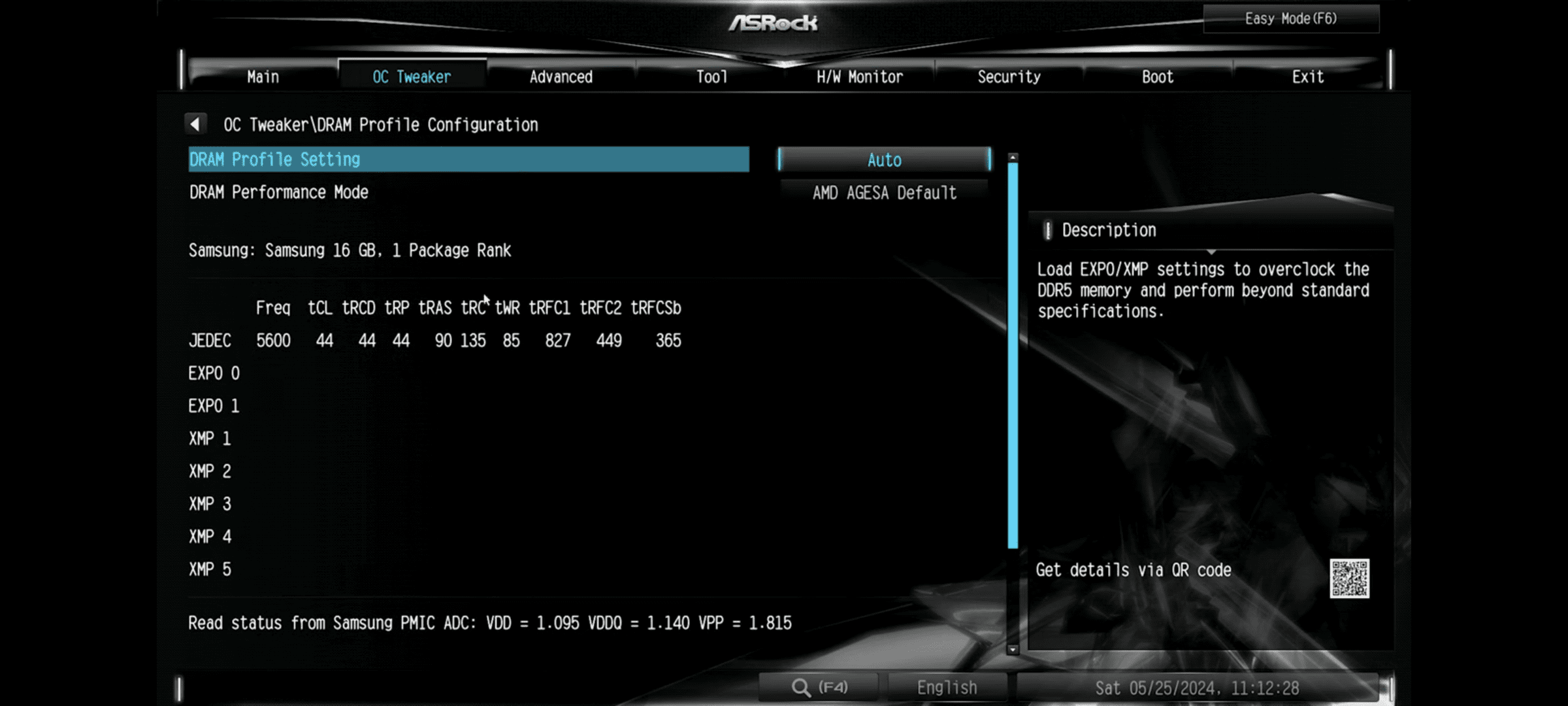Click the XMP 5 profile row
The height and width of the screenshot is (706, 1568).
[x=210, y=569]
